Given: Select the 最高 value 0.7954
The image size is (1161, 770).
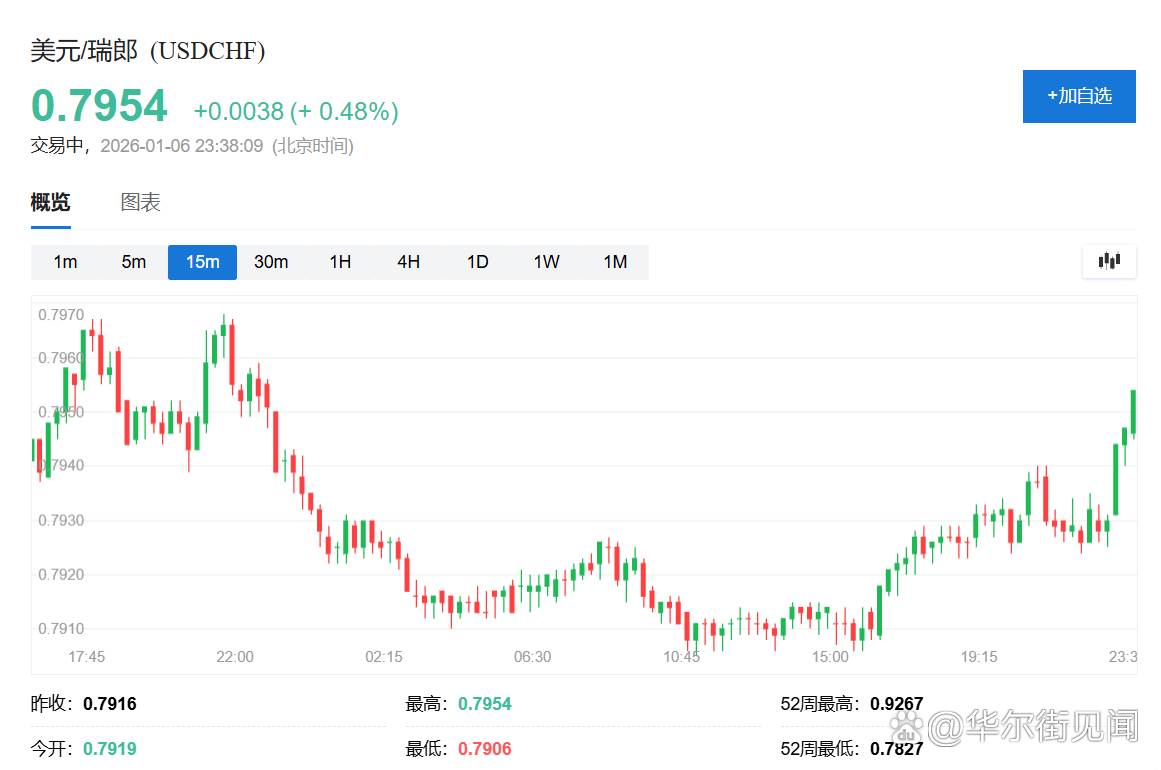Looking at the screenshot, I should [484, 704].
